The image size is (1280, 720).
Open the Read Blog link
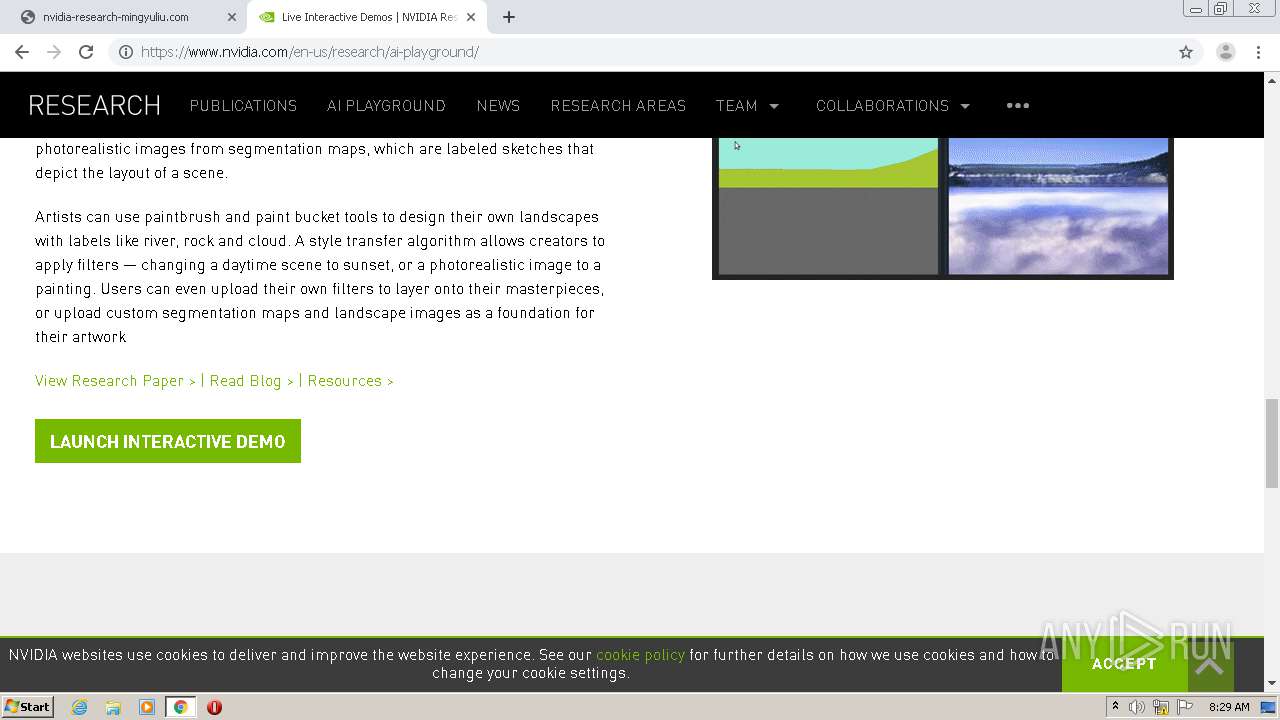[x=251, y=381]
